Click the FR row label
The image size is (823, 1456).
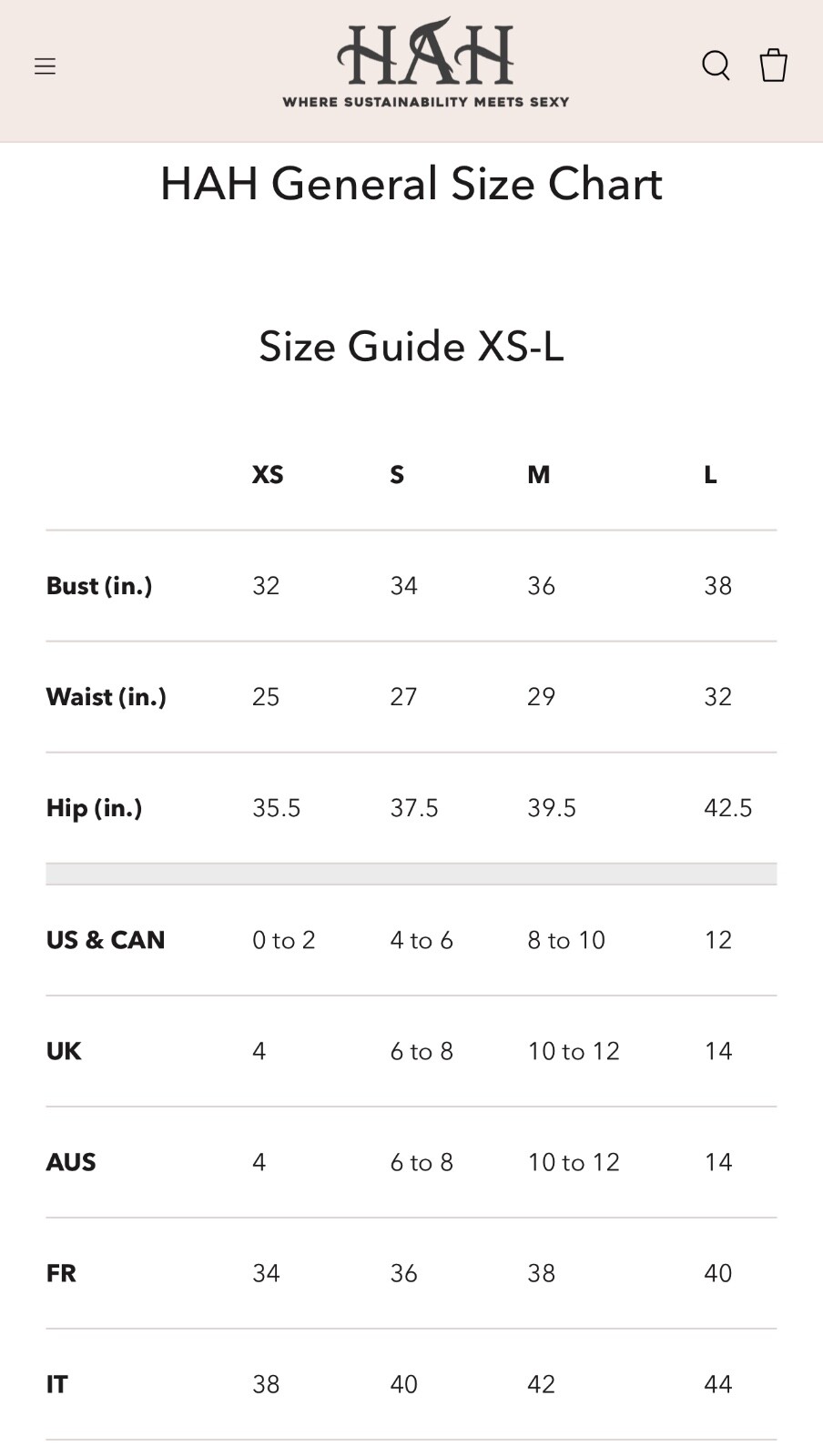click(x=61, y=1273)
